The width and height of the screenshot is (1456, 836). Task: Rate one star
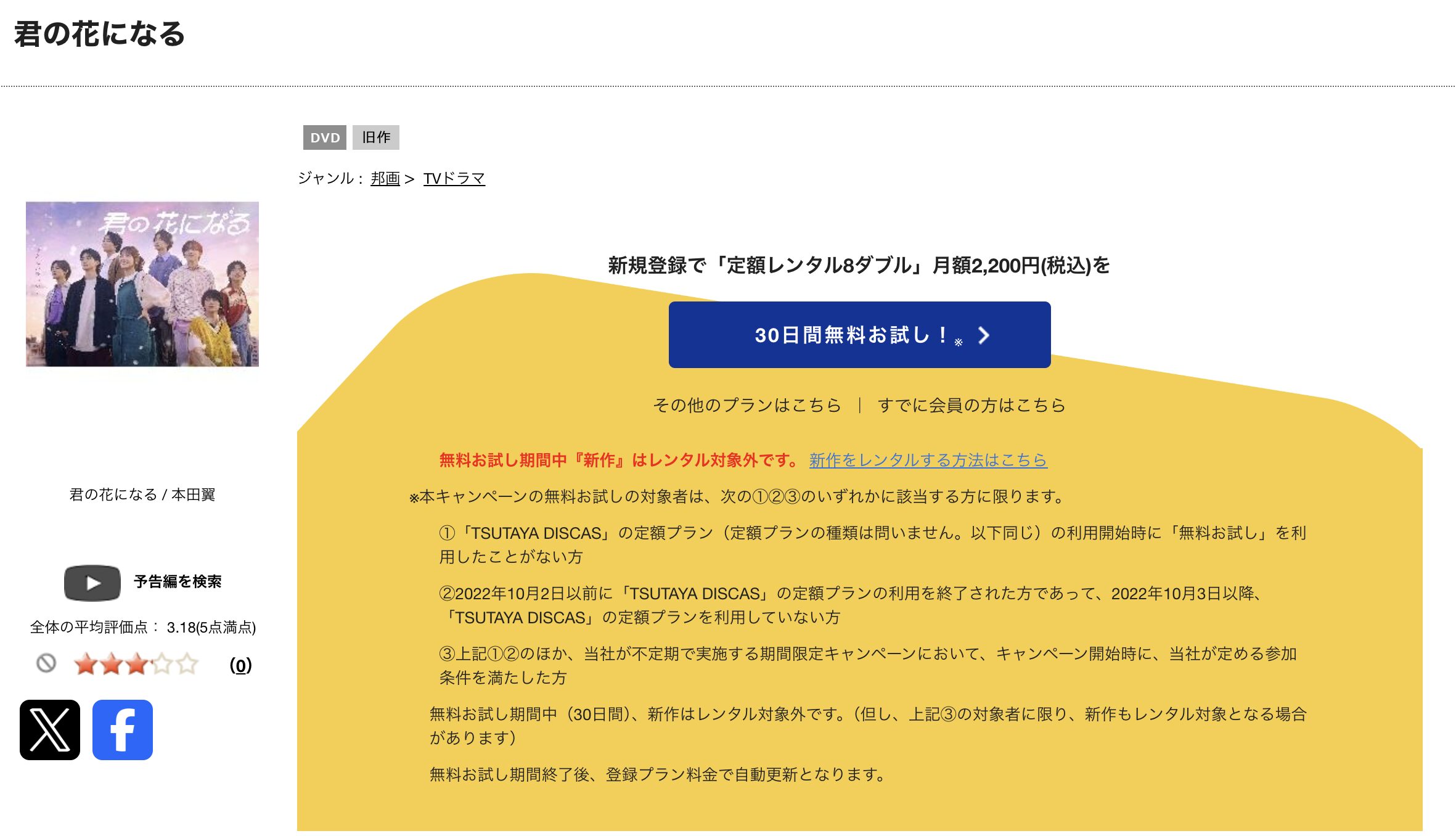tap(85, 664)
